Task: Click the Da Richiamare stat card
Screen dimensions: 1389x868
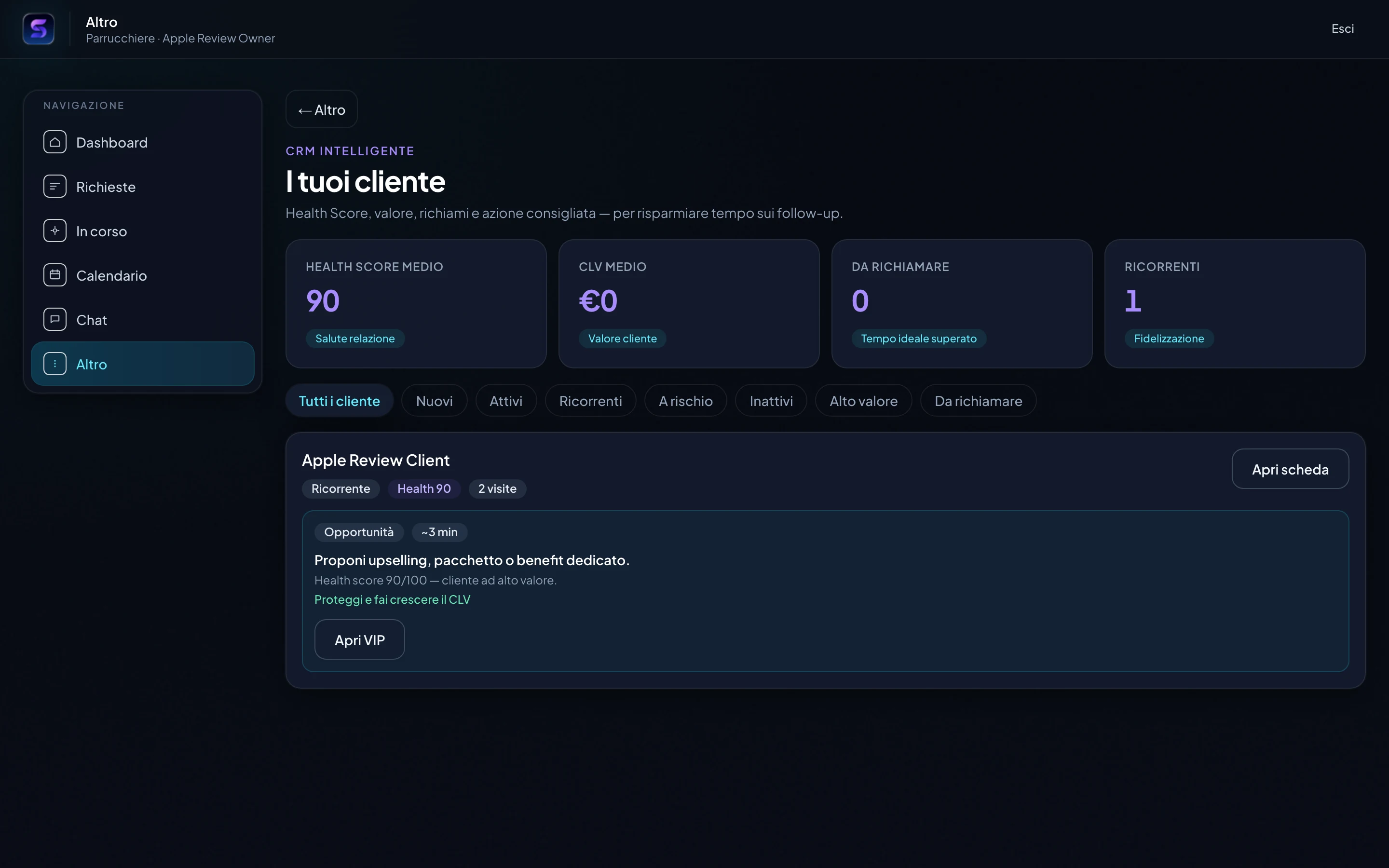Action: (x=961, y=304)
